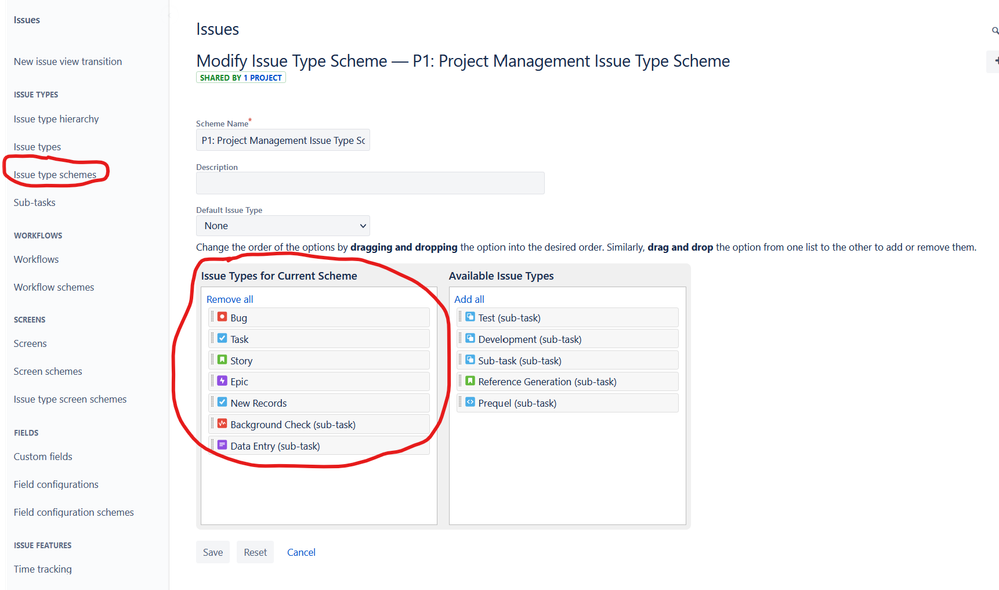
Task: Click the Background Check sub-task icon
Action: [x=222, y=424]
